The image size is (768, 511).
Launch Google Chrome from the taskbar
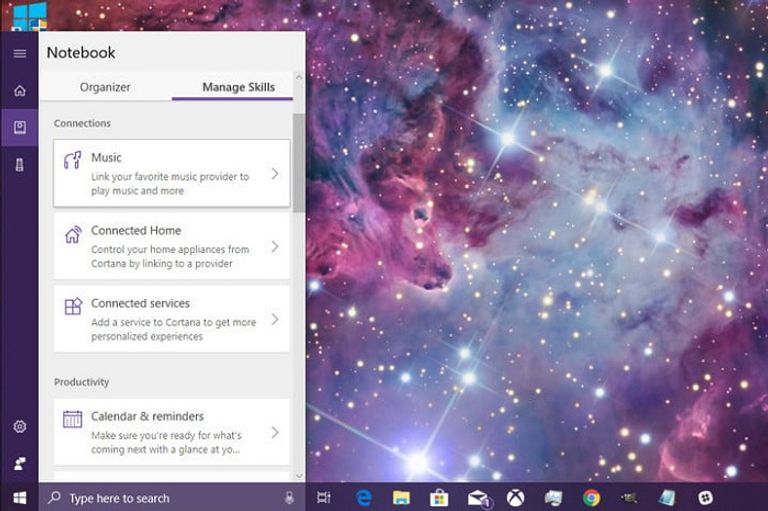pos(592,497)
